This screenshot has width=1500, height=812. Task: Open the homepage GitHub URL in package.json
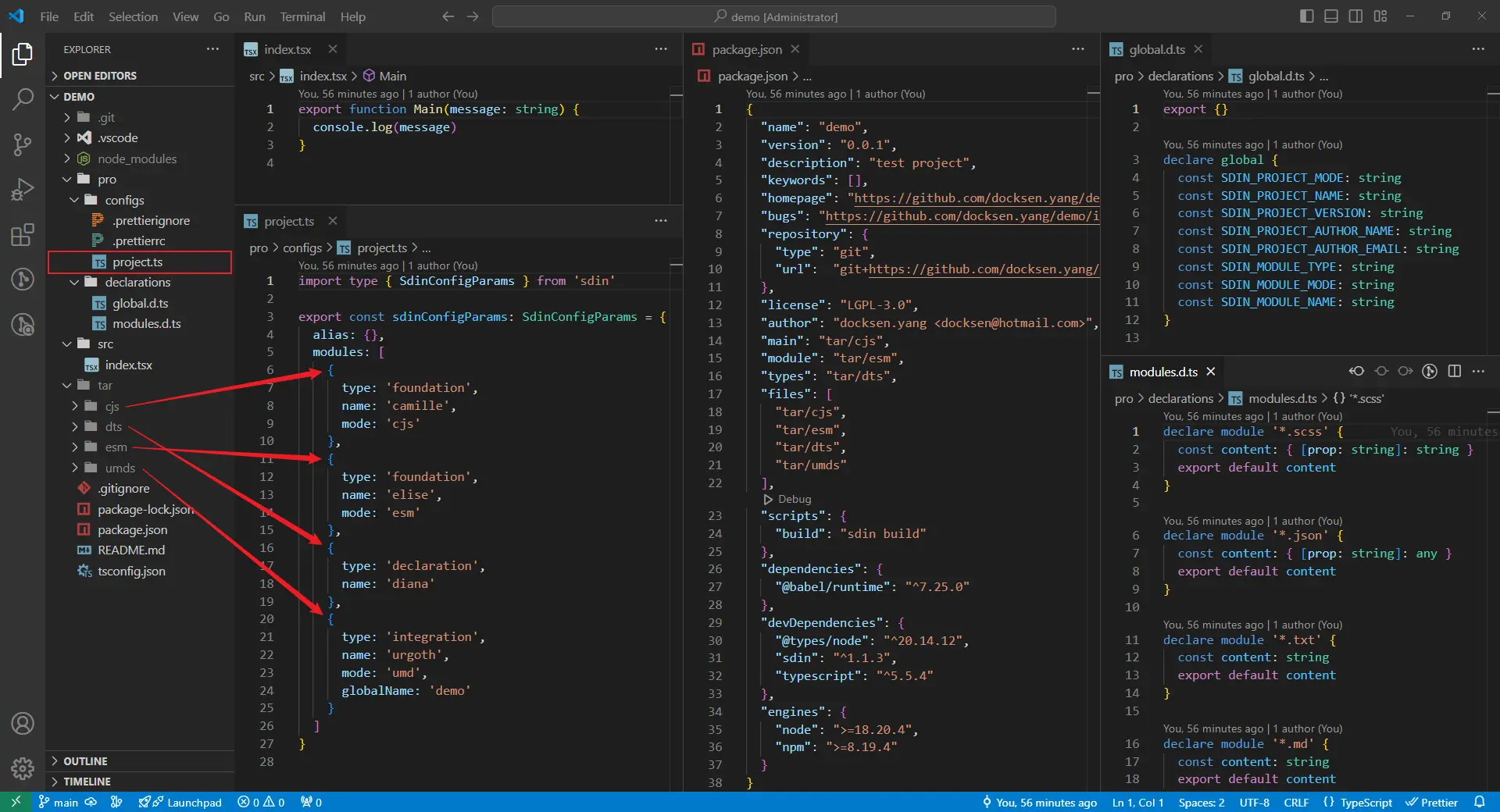tap(976, 198)
